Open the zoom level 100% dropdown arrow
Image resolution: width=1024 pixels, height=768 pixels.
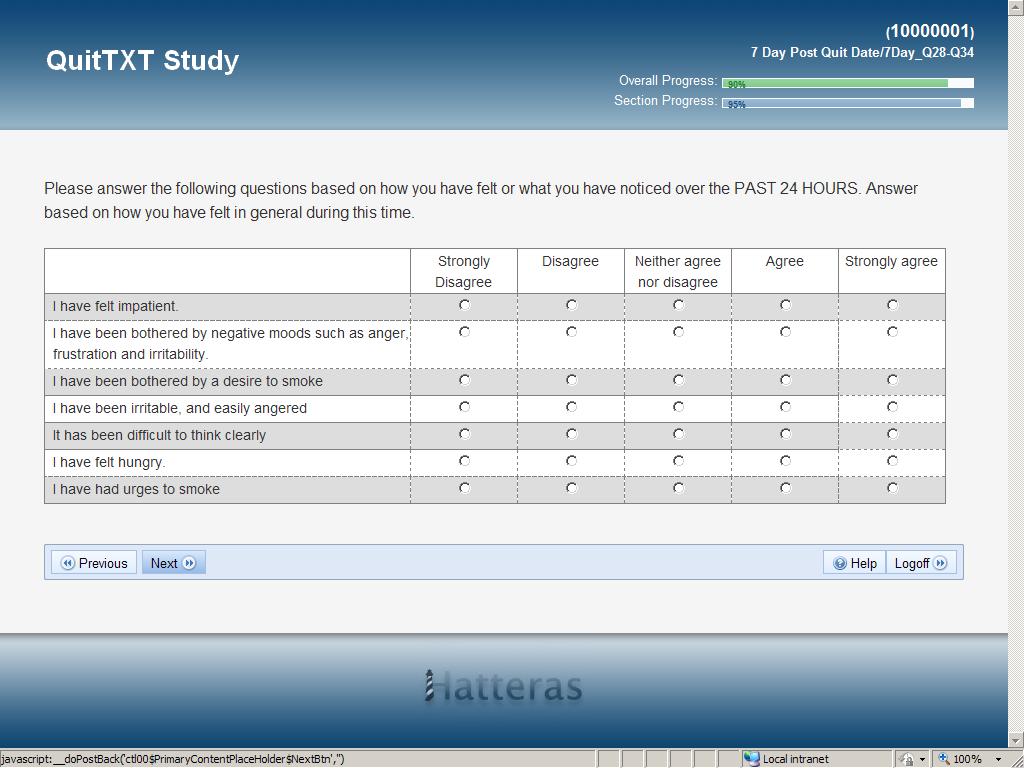[x=998, y=759]
